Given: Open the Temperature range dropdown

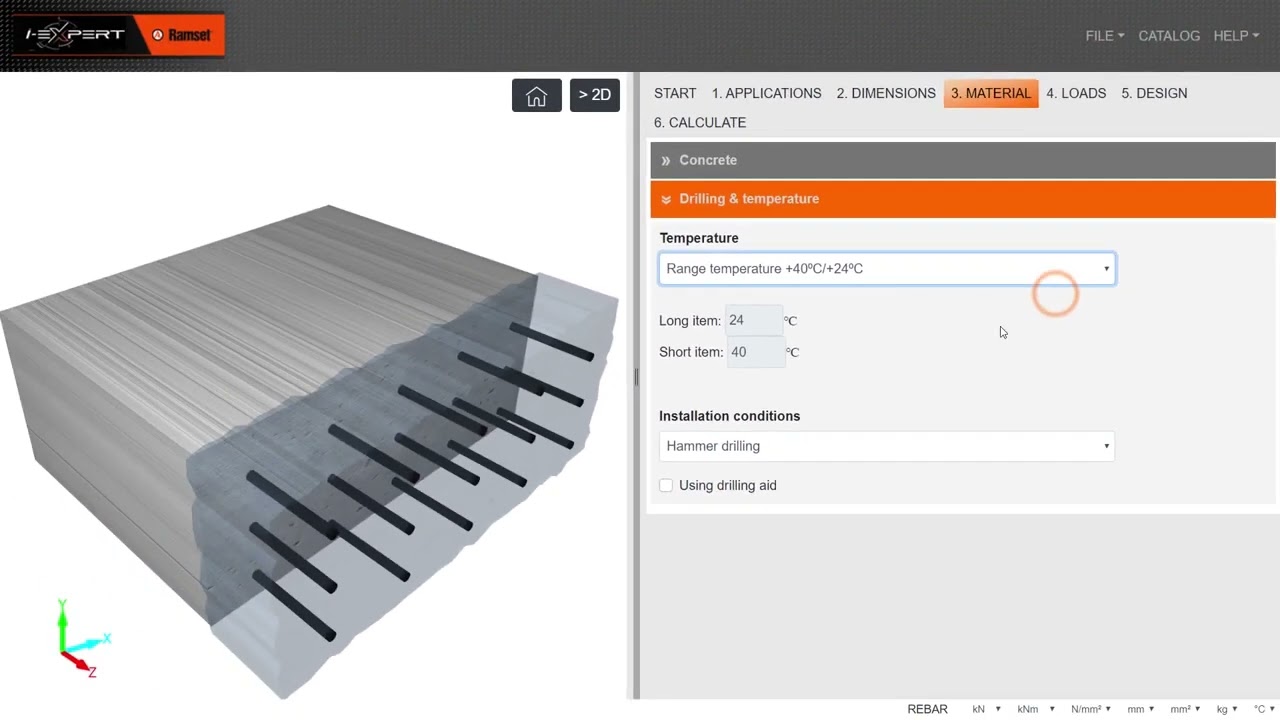Looking at the screenshot, I should tap(887, 269).
